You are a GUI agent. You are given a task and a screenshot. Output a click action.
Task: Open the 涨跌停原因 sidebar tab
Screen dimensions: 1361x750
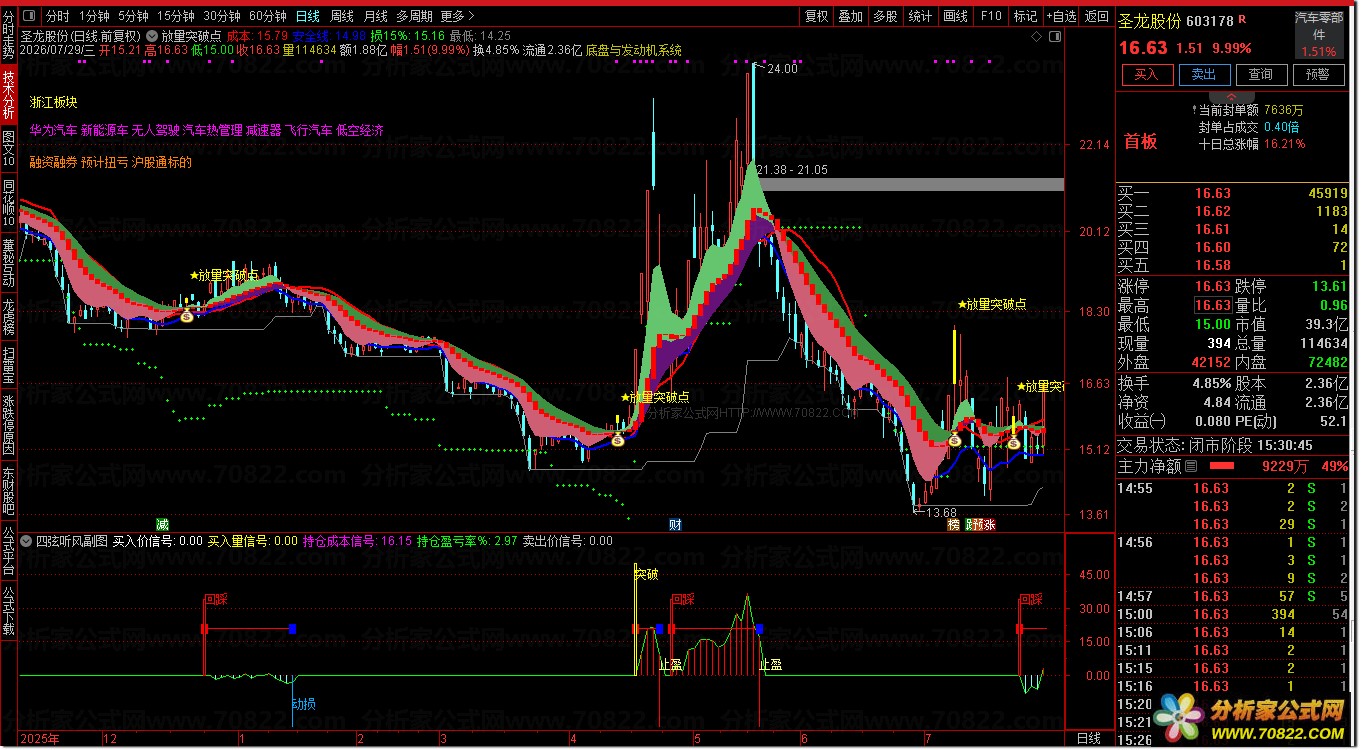point(8,423)
